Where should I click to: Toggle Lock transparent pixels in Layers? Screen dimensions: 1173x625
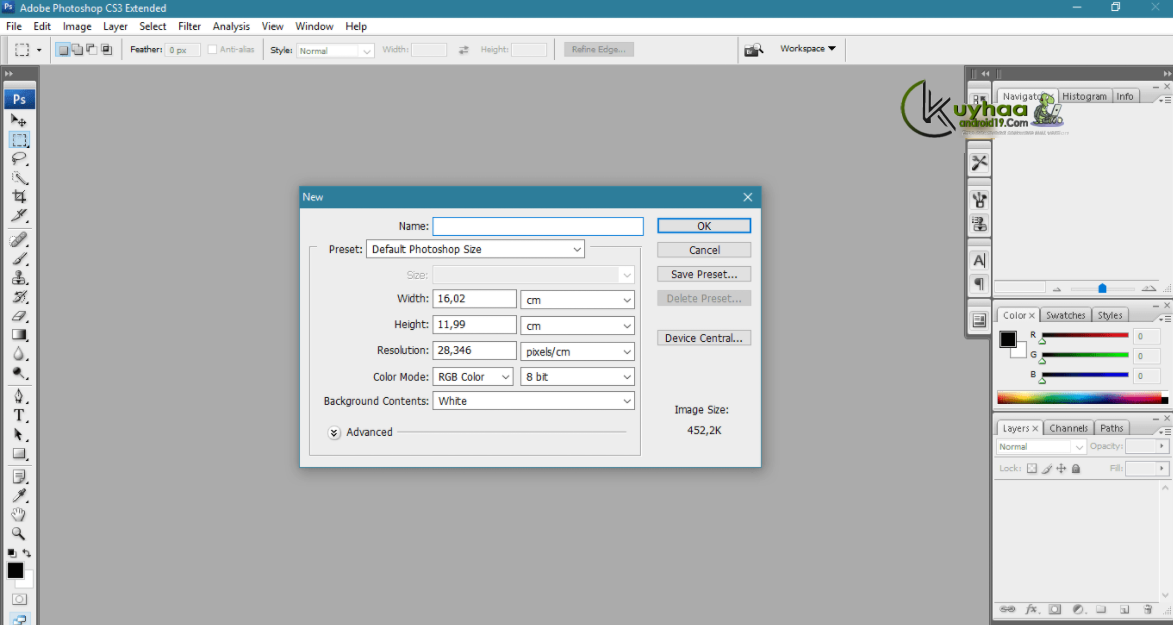(1032, 469)
